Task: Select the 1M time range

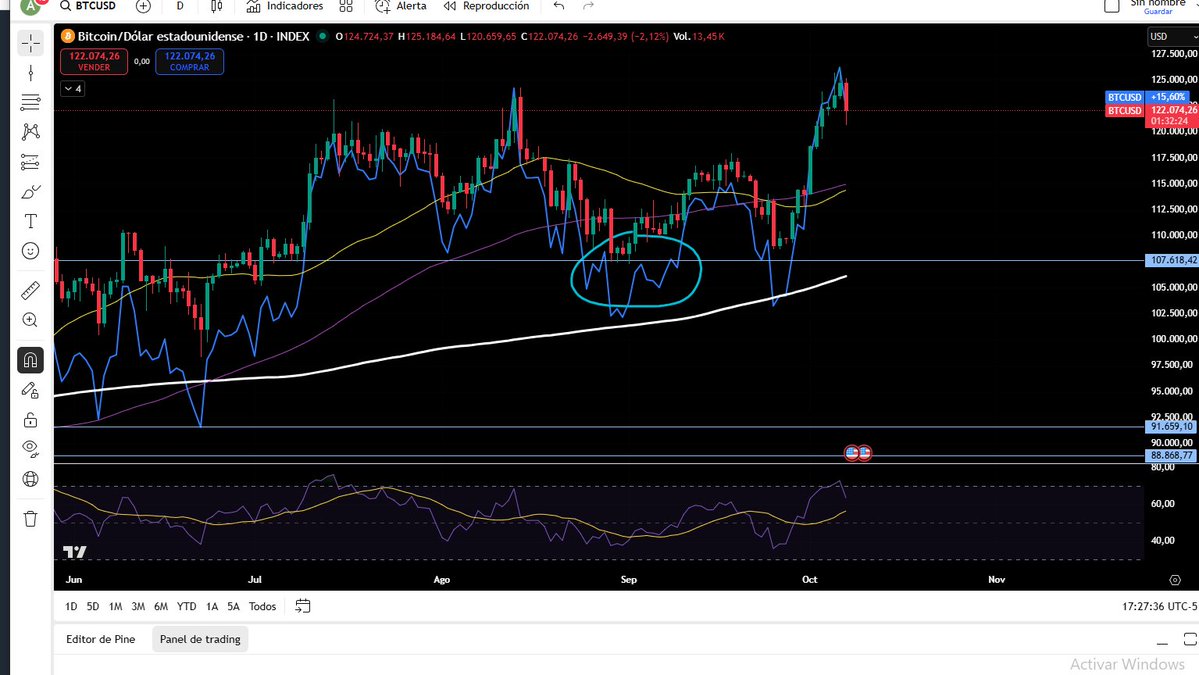Action: pyautogui.click(x=115, y=606)
